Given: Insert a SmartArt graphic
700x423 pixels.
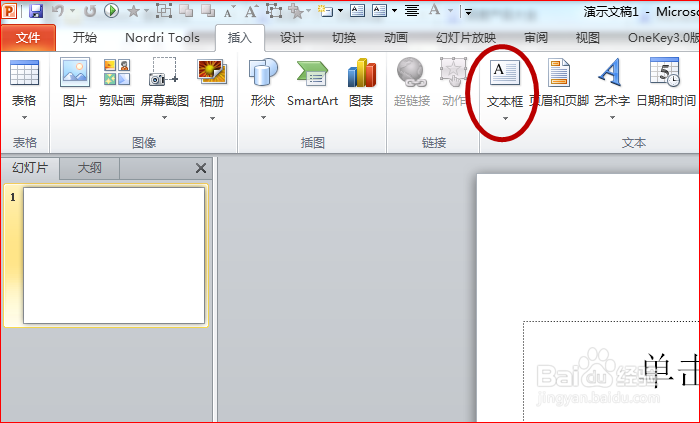Looking at the screenshot, I should point(312,83).
